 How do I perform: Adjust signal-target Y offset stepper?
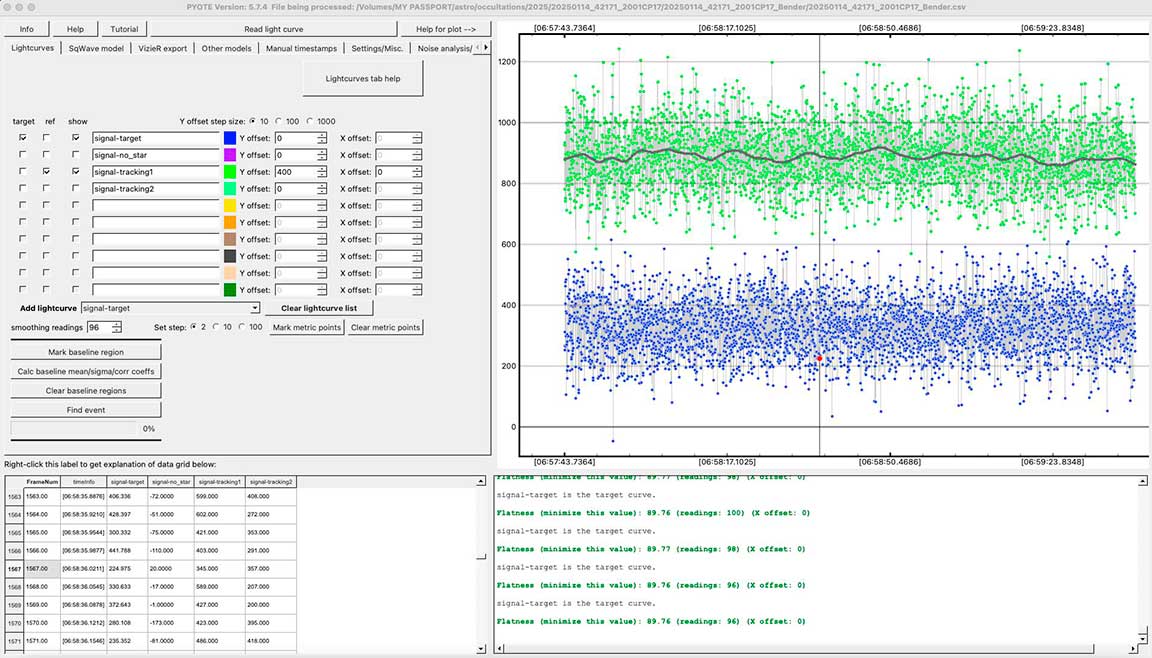pyautogui.click(x=322, y=138)
